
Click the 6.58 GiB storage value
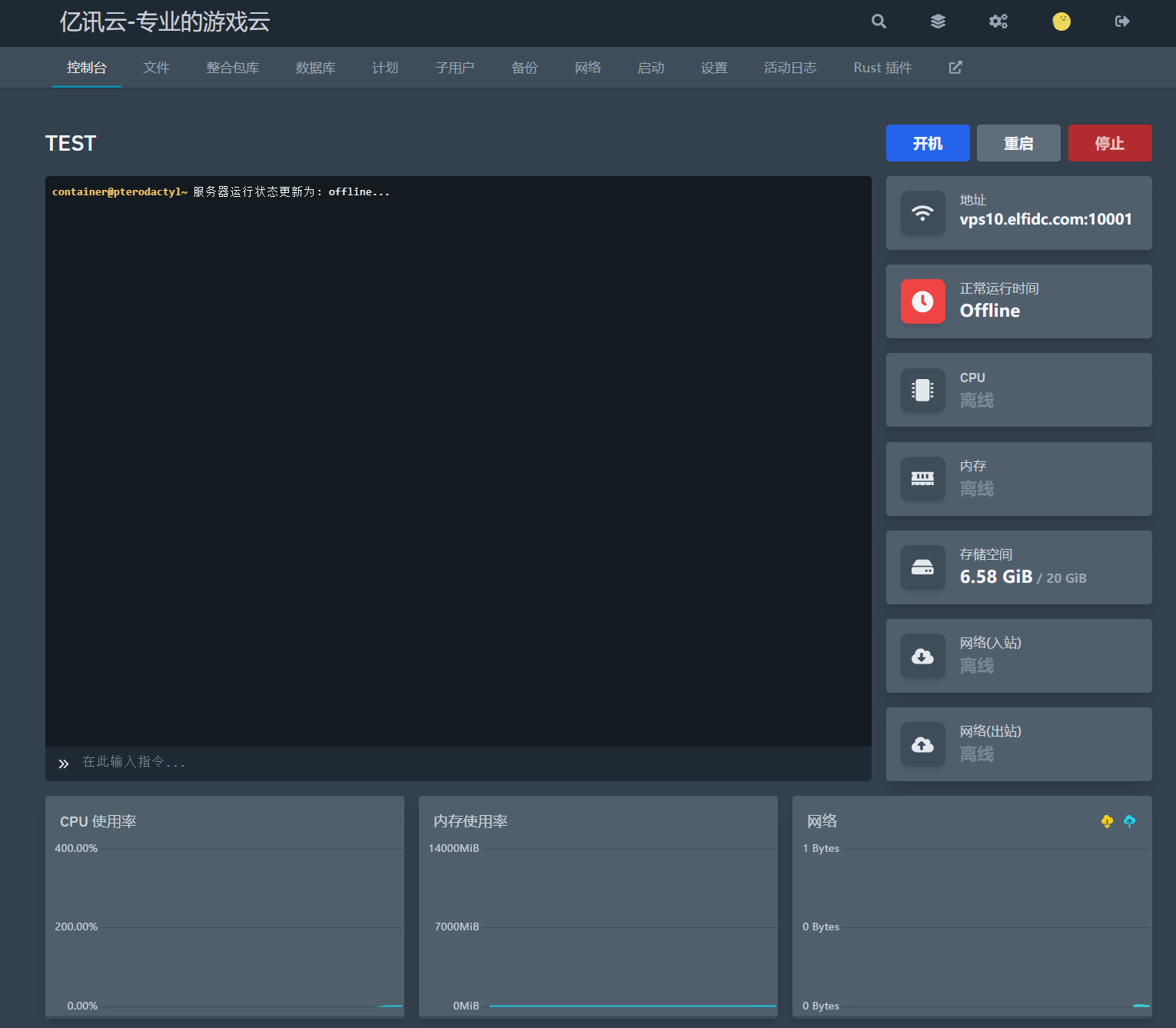click(996, 577)
